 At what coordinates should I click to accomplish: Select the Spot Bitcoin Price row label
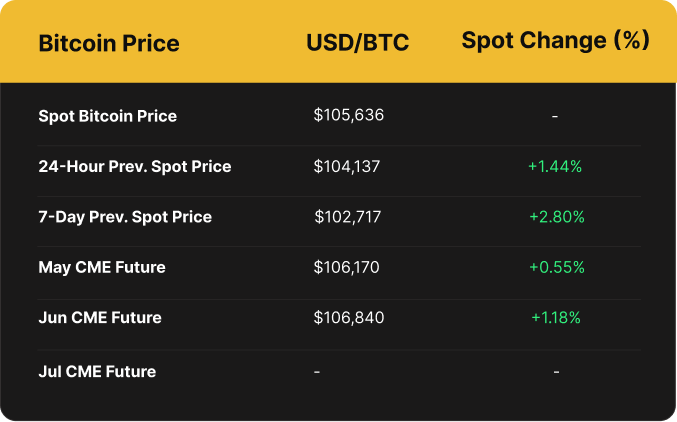[x=107, y=116]
